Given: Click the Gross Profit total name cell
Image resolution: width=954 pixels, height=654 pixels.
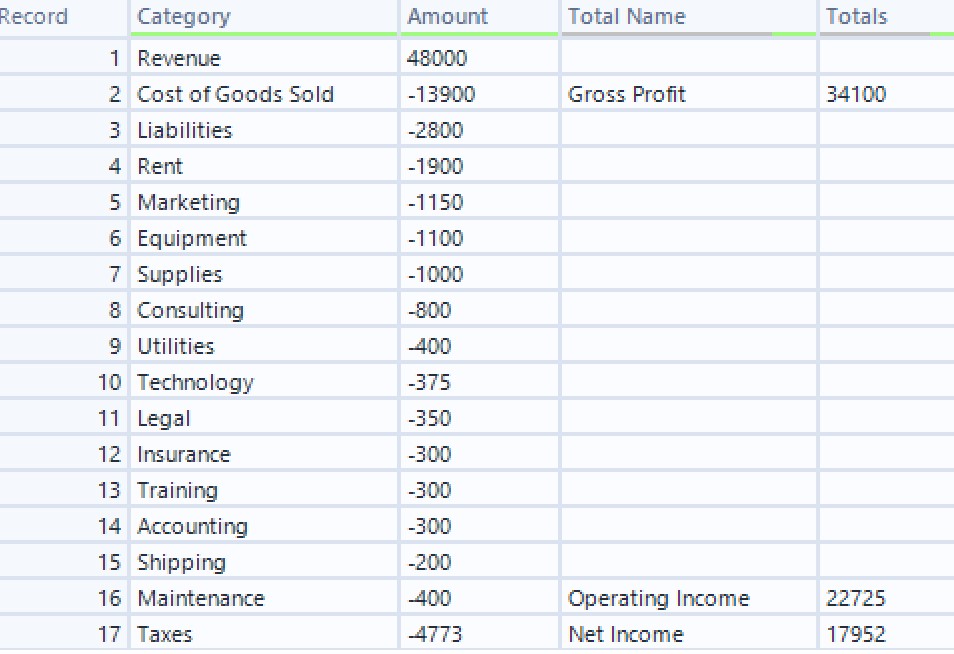Looking at the screenshot, I should pyautogui.click(x=627, y=94).
